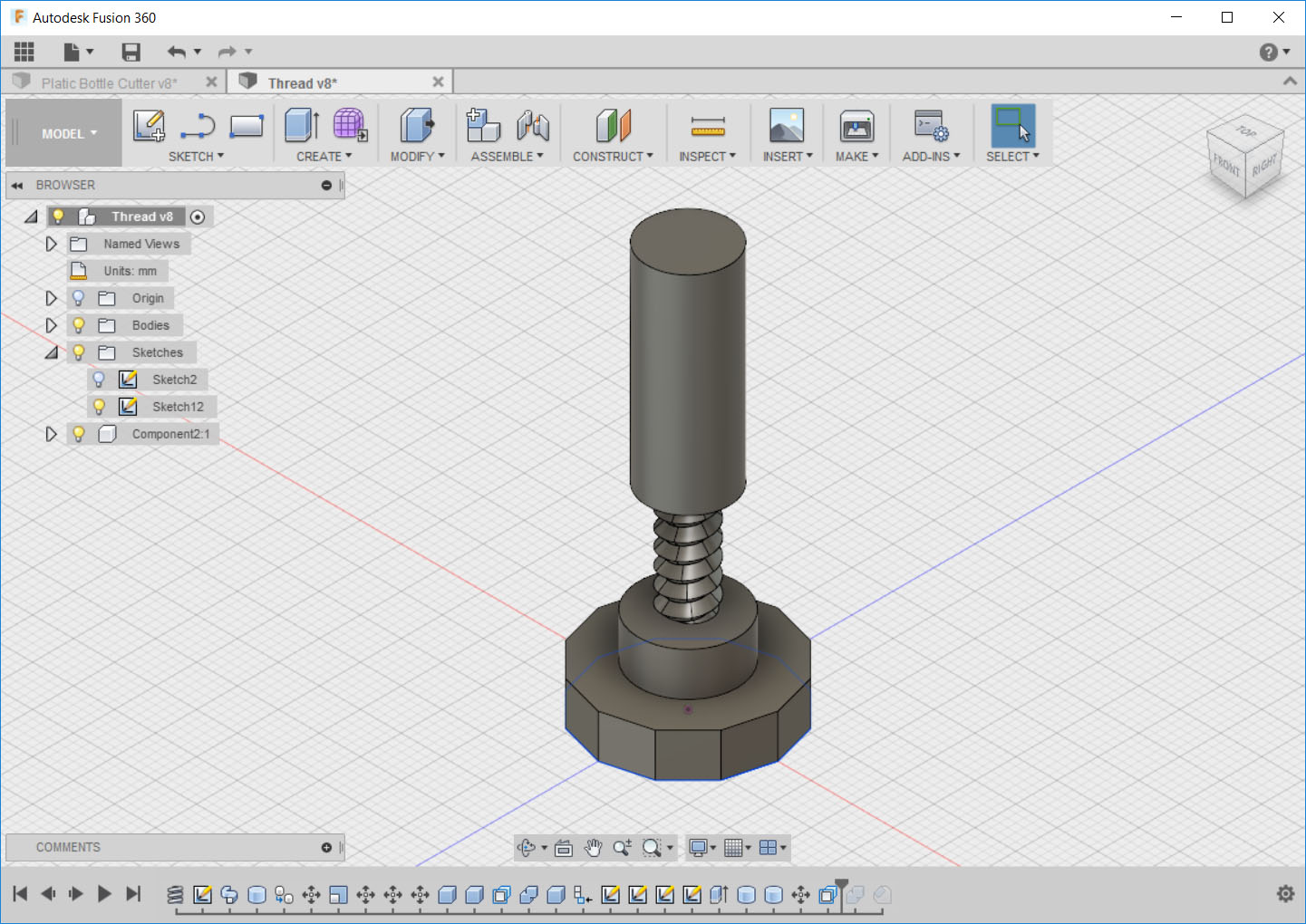
Task: Open timeline settings gear icon
Action: click(1285, 894)
